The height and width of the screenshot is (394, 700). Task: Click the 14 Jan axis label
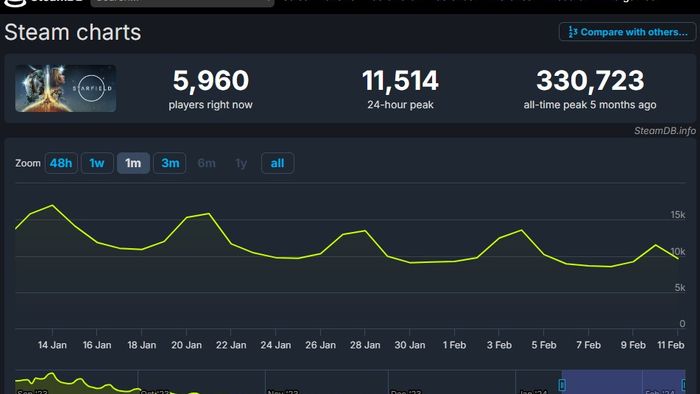coord(52,345)
